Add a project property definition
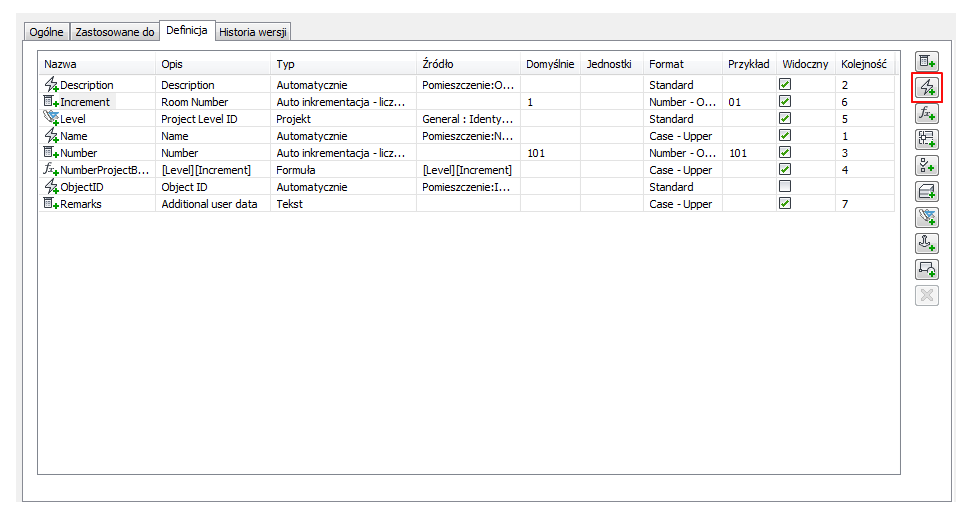Image resolution: width=968 pixels, height=515 pixels. click(x=927, y=217)
